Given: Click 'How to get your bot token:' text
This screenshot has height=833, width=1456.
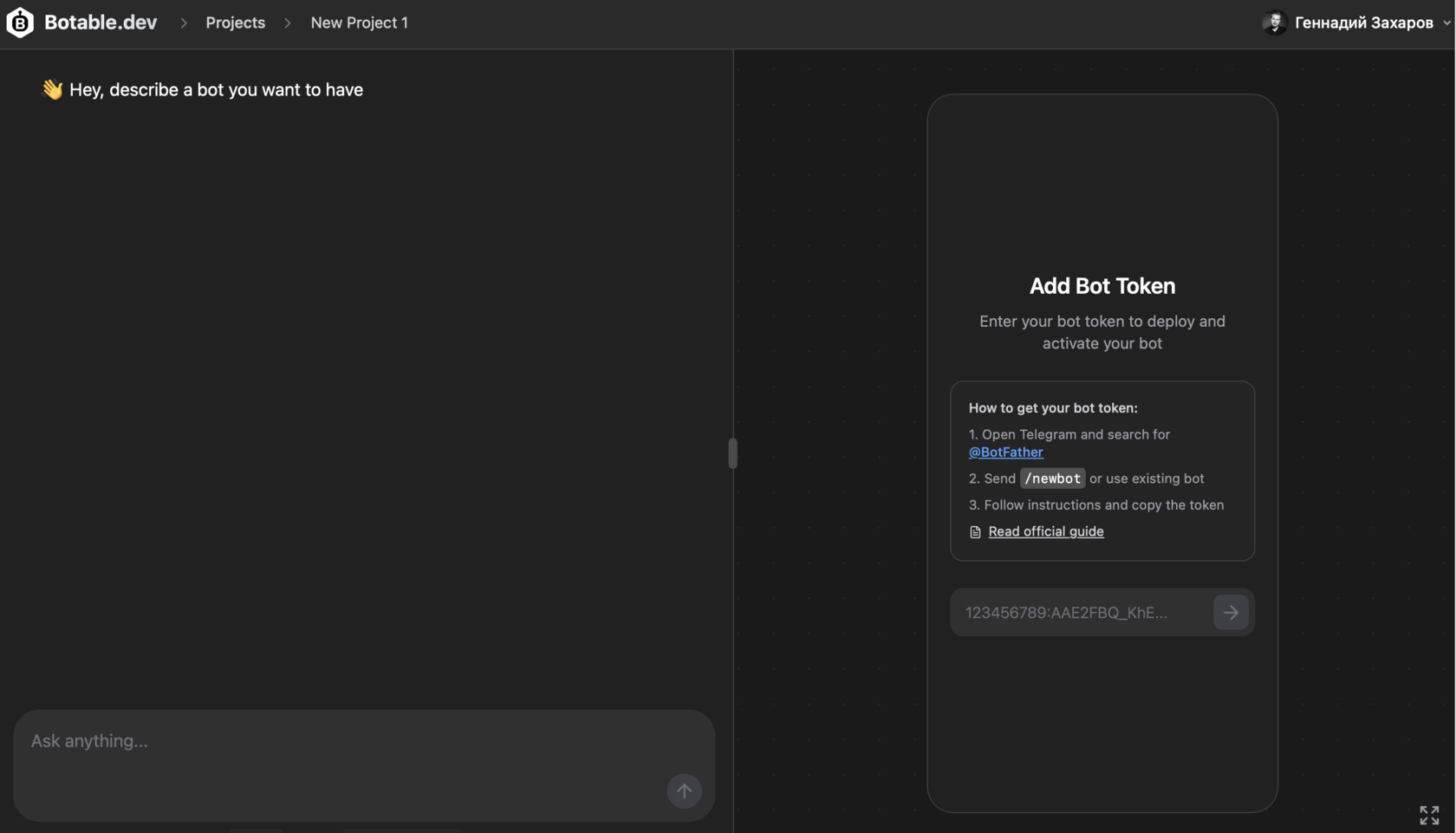Looking at the screenshot, I should (1052, 408).
